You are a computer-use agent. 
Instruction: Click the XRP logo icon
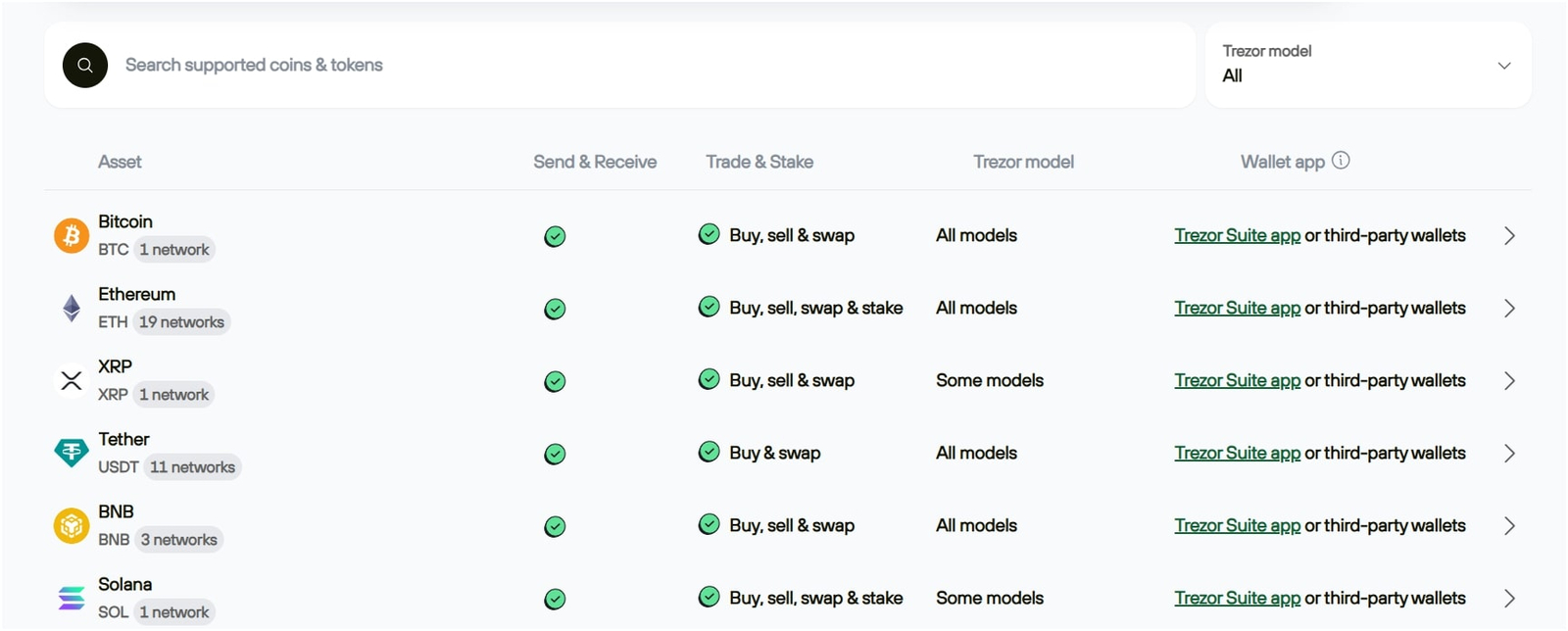pos(72,381)
